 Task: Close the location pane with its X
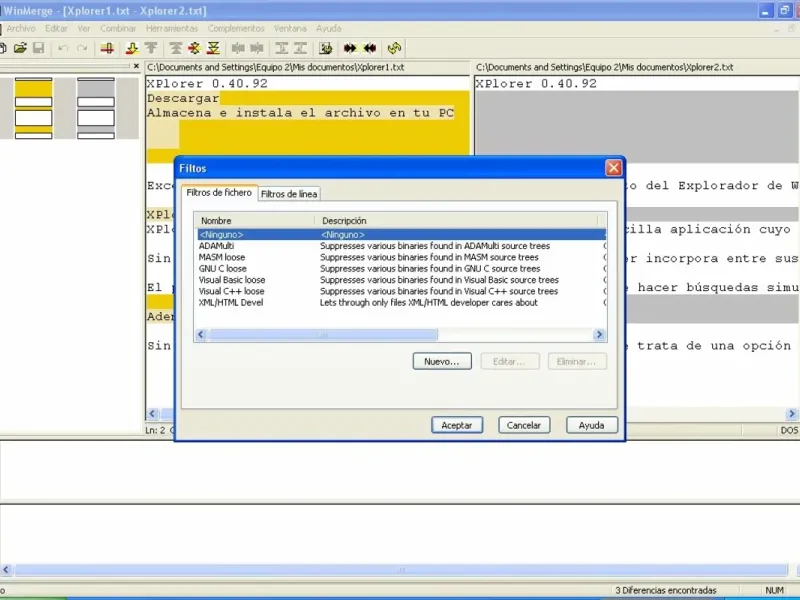[136, 66]
